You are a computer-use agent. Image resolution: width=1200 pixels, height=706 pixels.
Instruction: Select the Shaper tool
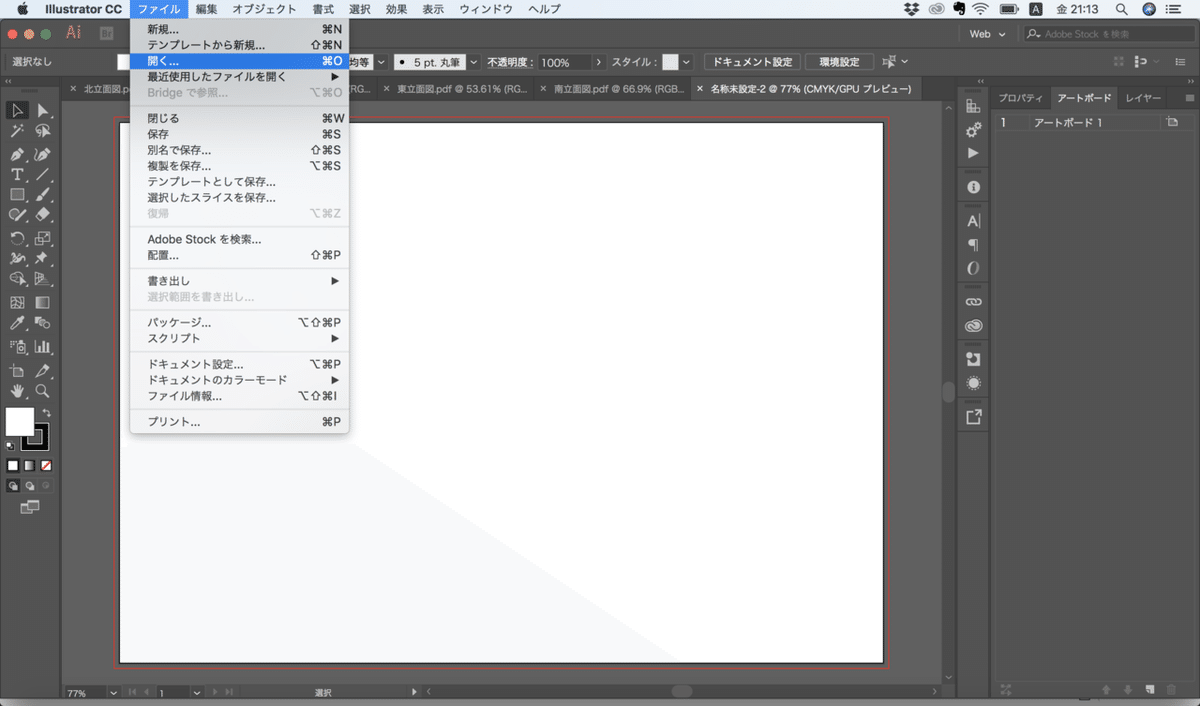(x=17, y=214)
